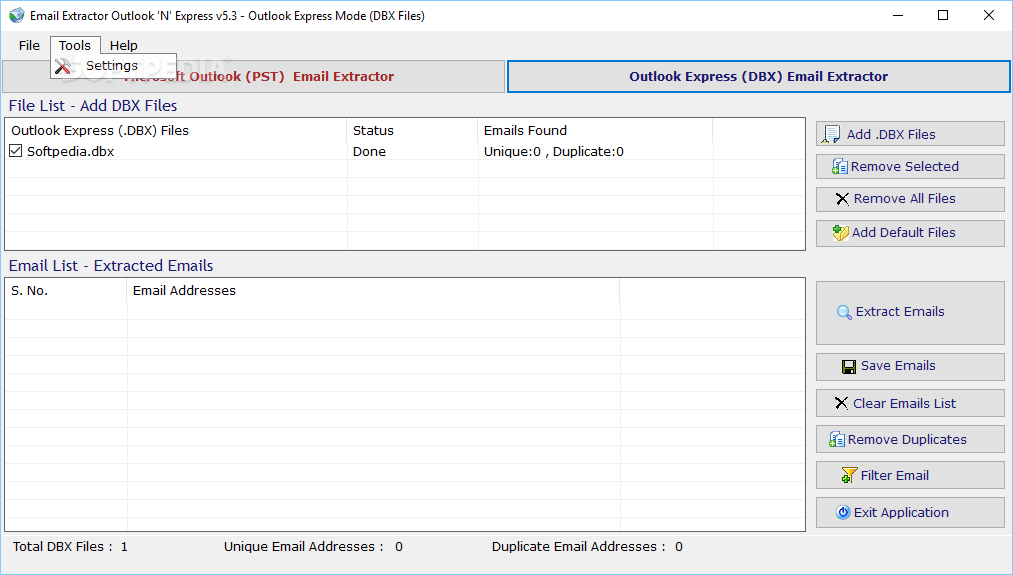The height and width of the screenshot is (575, 1013).
Task: Click the funnel icon on Filter Email
Action: tap(849, 476)
